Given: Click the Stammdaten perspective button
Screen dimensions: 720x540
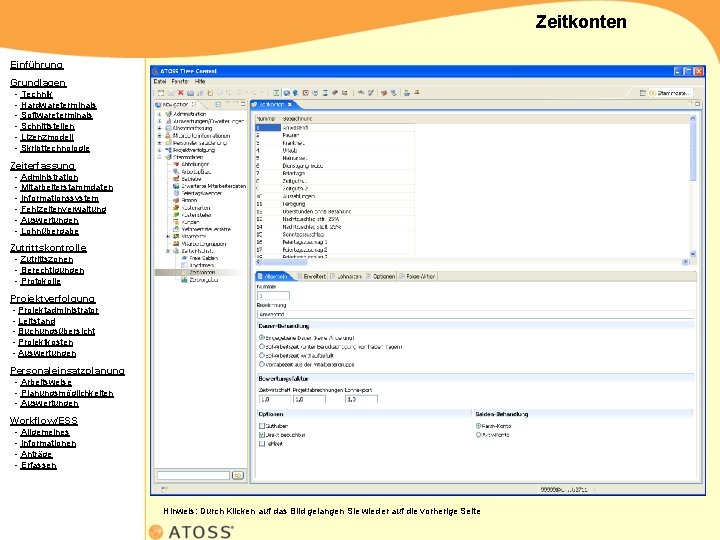Looking at the screenshot, I should (670, 93).
